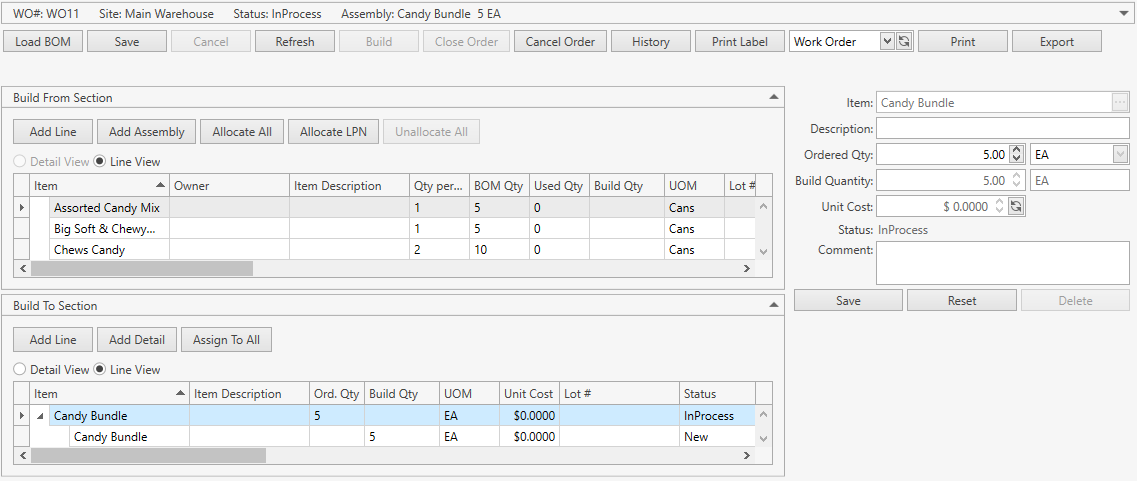Select Line View in Build From Section
The height and width of the screenshot is (481, 1137).
click(x=100, y=161)
